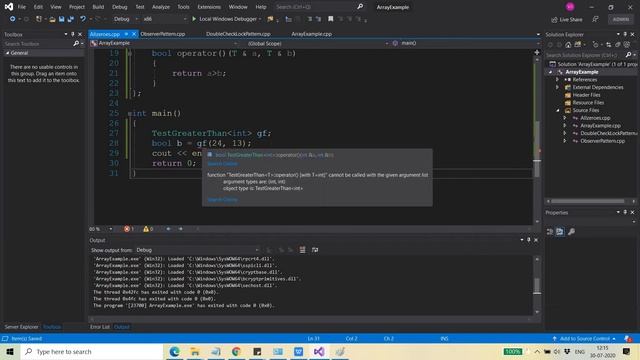The width and height of the screenshot is (640, 360).
Task: Toggle pin on Allzeroes.cpp tab
Action: pos(127,34)
